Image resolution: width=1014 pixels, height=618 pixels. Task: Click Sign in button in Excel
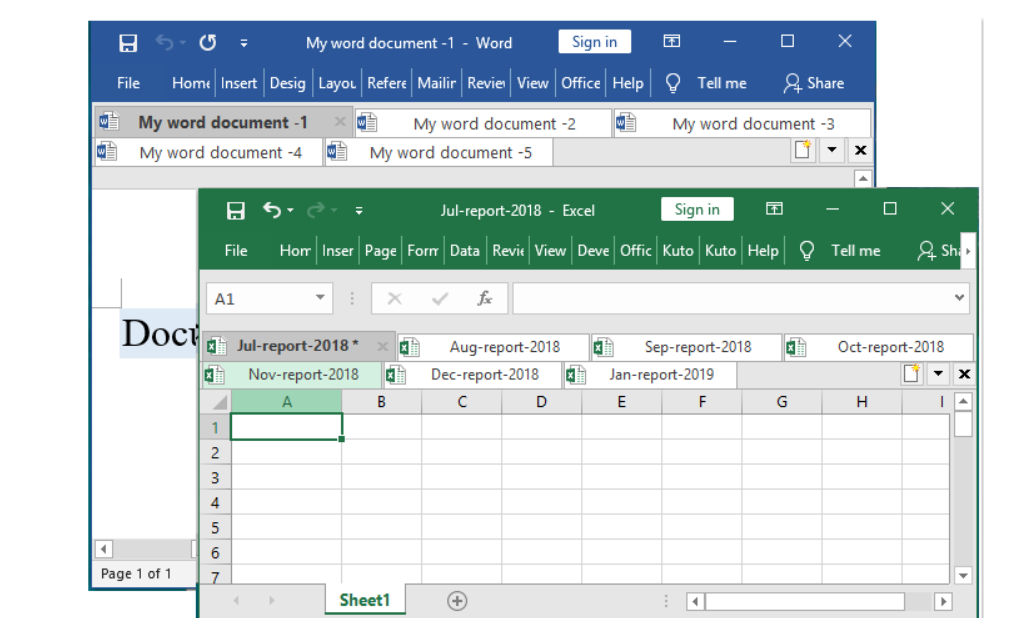point(697,209)
